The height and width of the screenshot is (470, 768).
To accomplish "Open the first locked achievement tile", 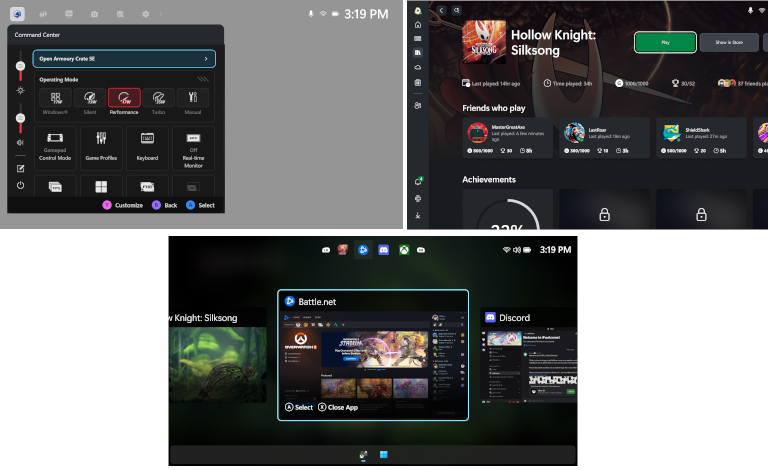I will tap(604, 209).
